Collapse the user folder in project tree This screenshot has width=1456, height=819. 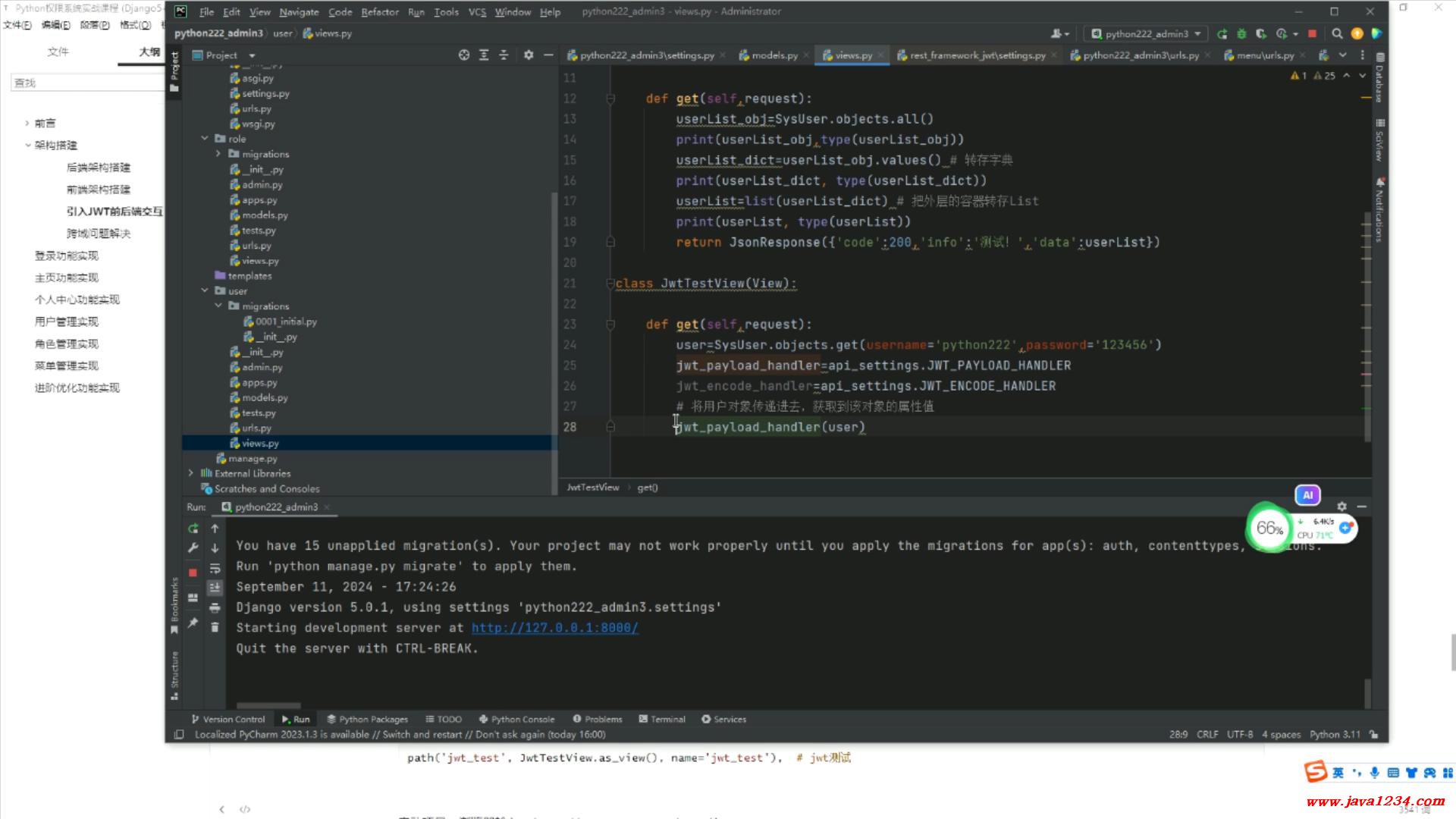(x=205, y=290)
